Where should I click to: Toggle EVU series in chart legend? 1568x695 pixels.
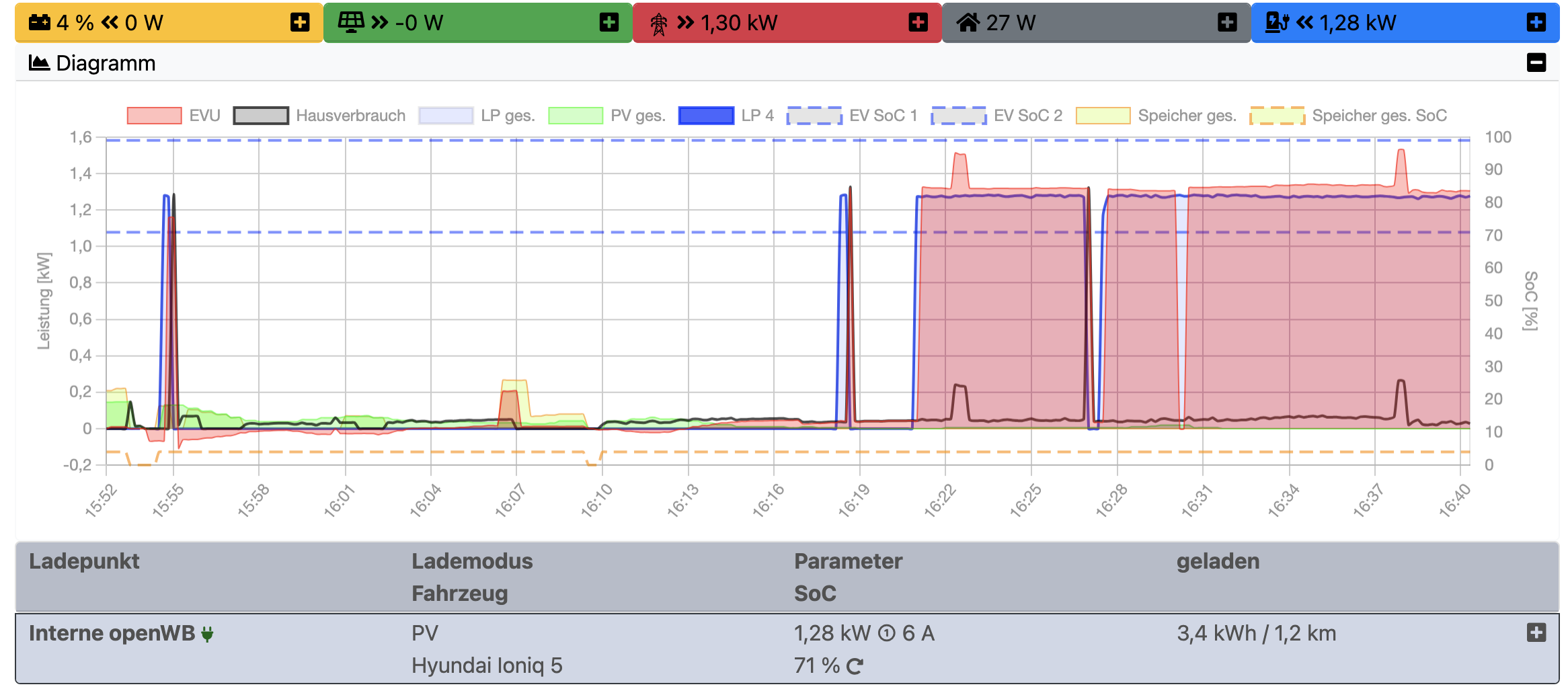(x=173, y=116)
